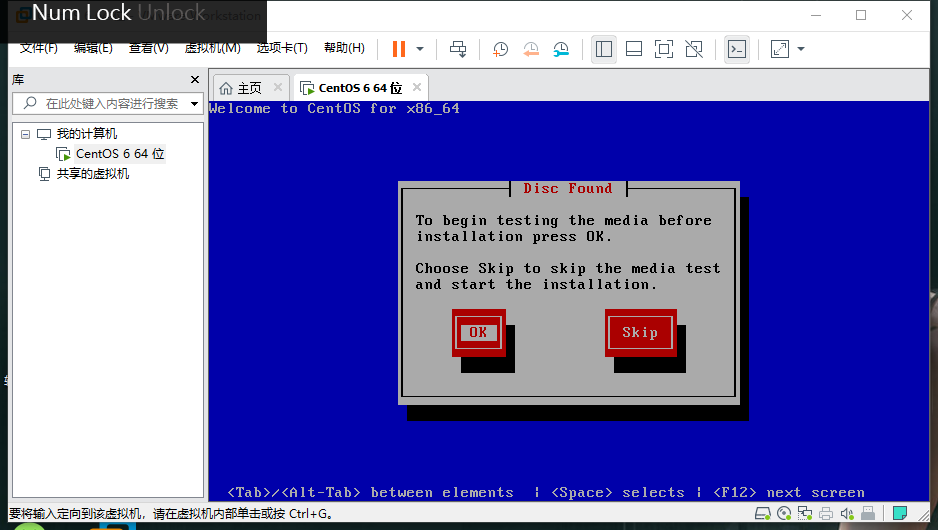Open the power options dropdown arrow beside pause
Screen dimensions: 938x530
(x=420, y=49)
